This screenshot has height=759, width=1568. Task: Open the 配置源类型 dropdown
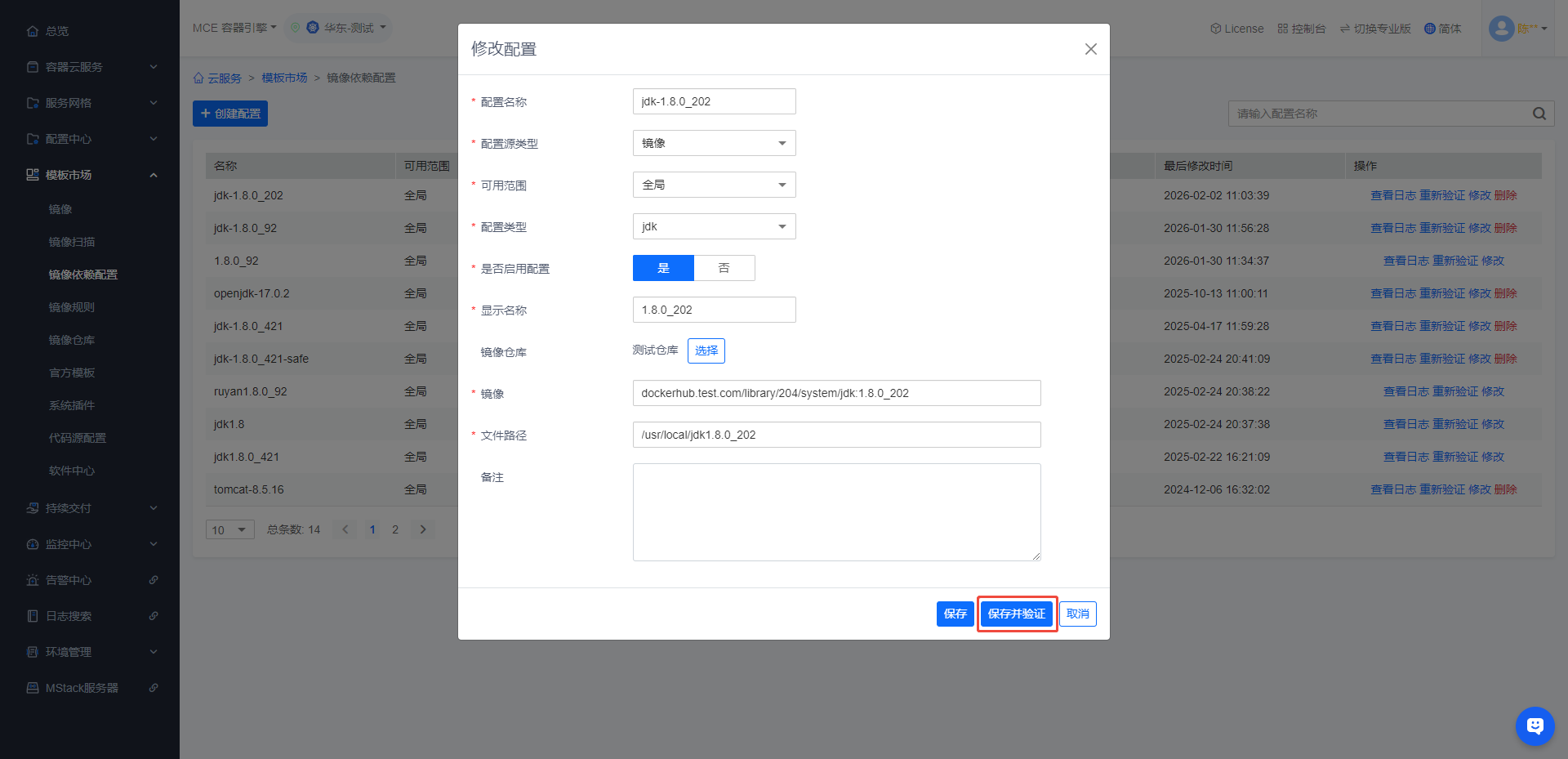[714, 143]
